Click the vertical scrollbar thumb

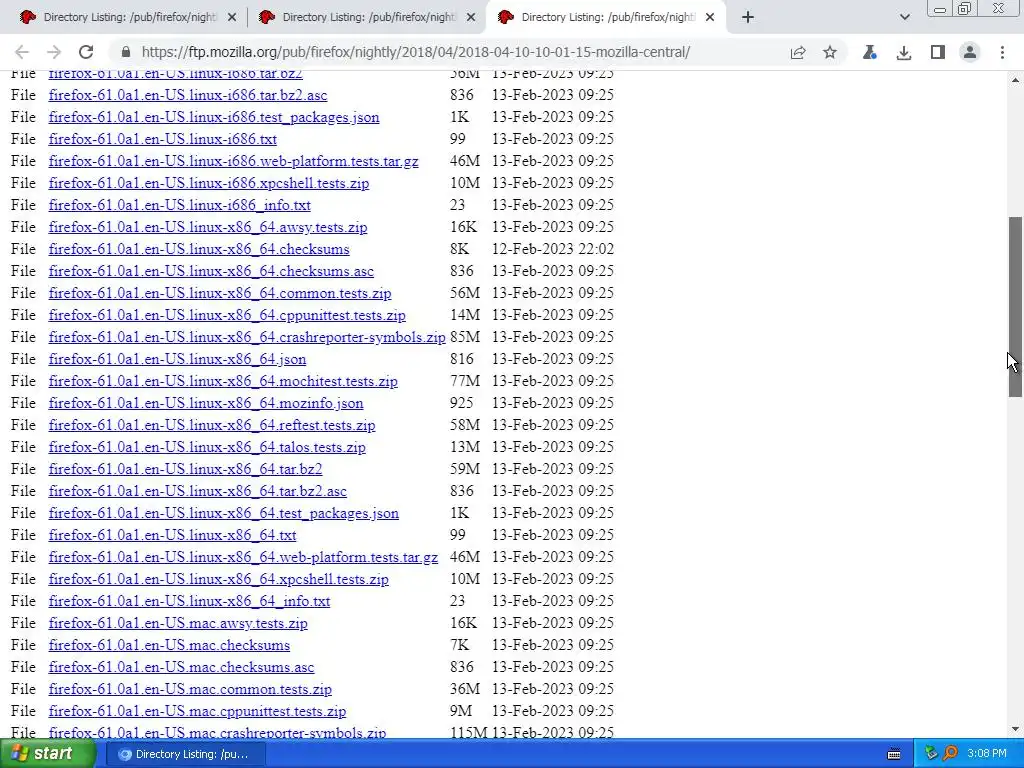point(1015,306)
